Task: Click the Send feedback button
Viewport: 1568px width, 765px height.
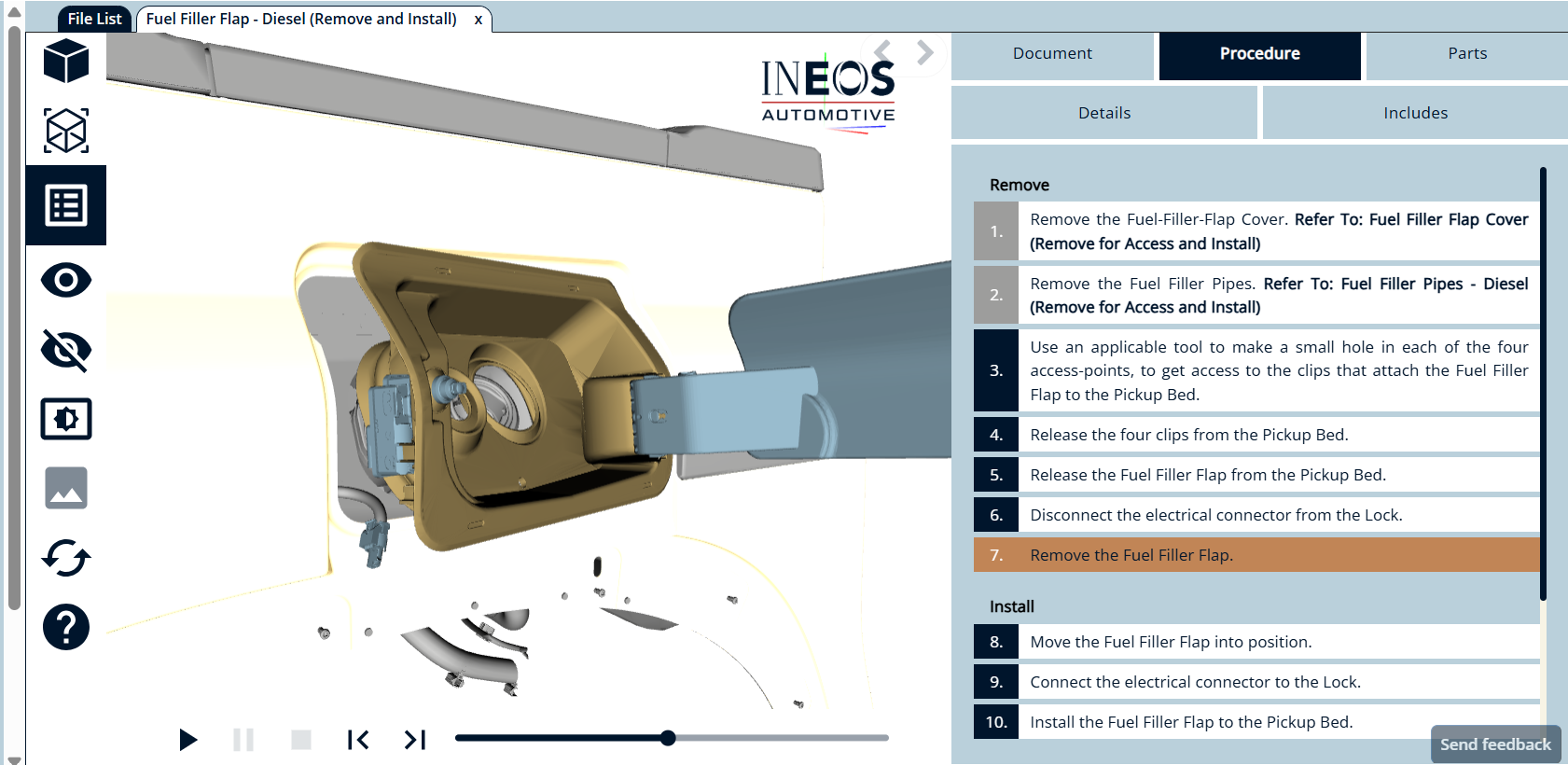Action: pos(1494,744)
